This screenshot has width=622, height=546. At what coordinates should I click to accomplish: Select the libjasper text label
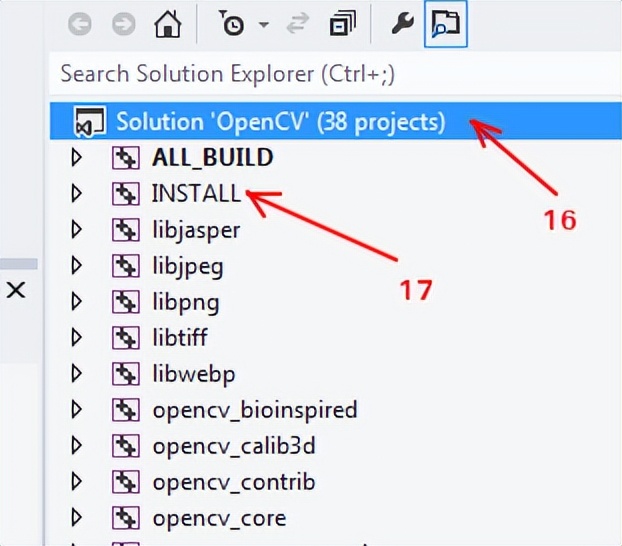[196, 231]
